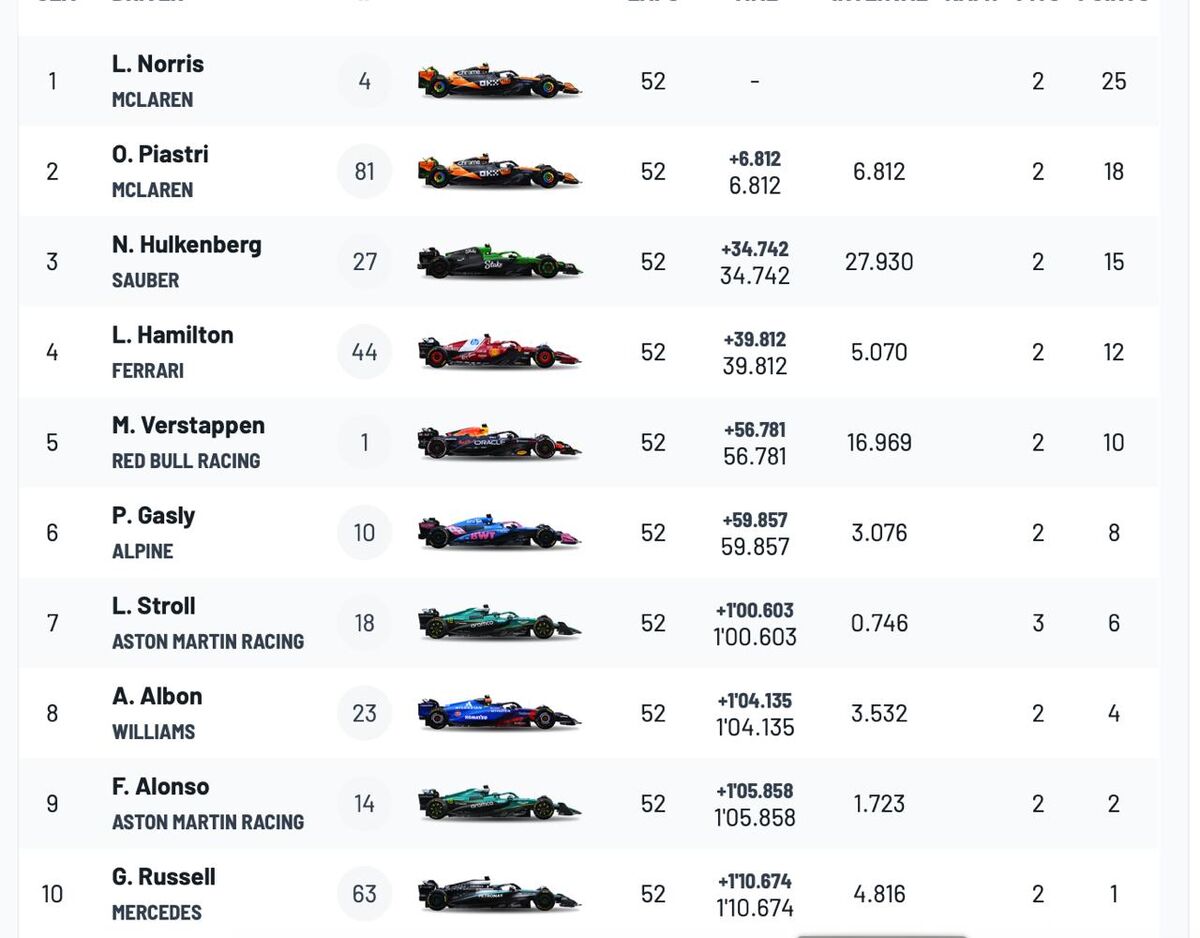Viewport: 1200px width, 938px height.
Task: Select the number 81 badge for Piastri
Action: [364, 172]
